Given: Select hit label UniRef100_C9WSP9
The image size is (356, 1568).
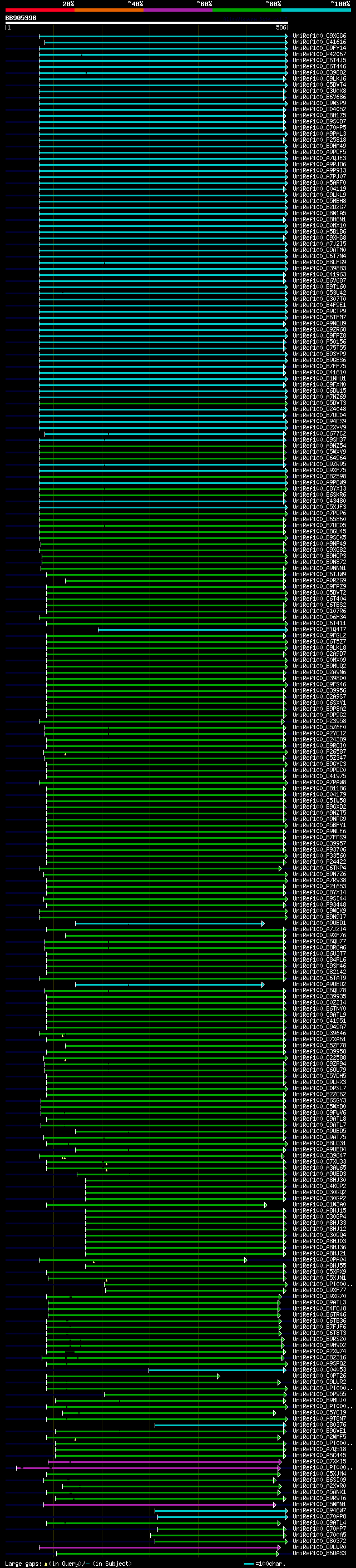Looking at the screenshot, I should 319,103.
